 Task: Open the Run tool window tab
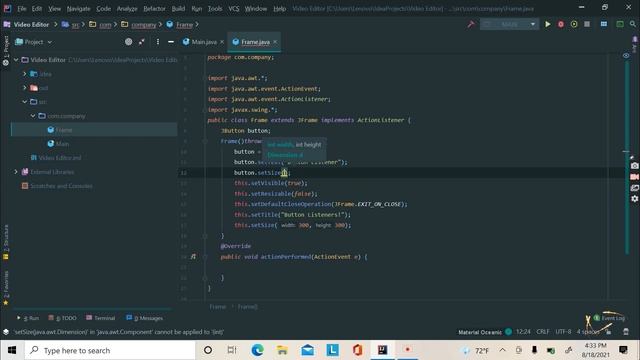tap(28, 318)
